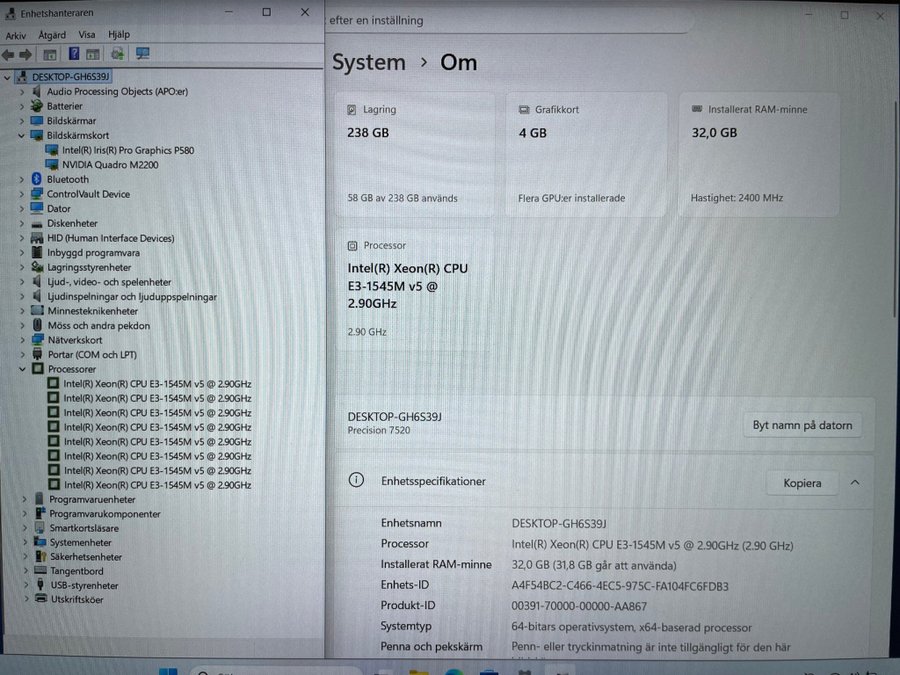Click the scan for hardware changes monitor icon
This screenshot has height=675, width=900.
pyautogui.click(x=143, y=54)
